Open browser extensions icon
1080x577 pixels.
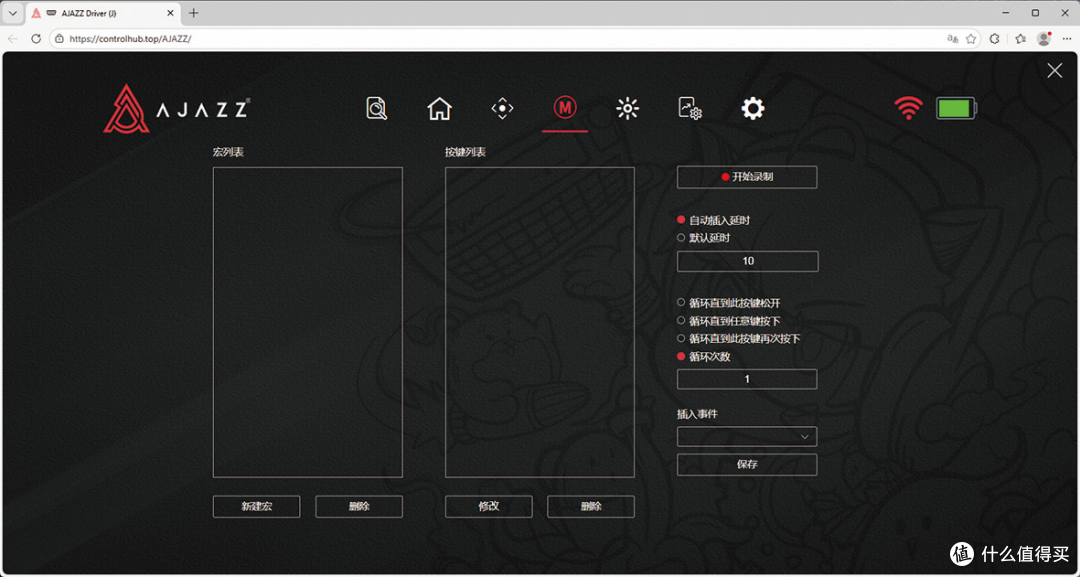pos(995,39)
